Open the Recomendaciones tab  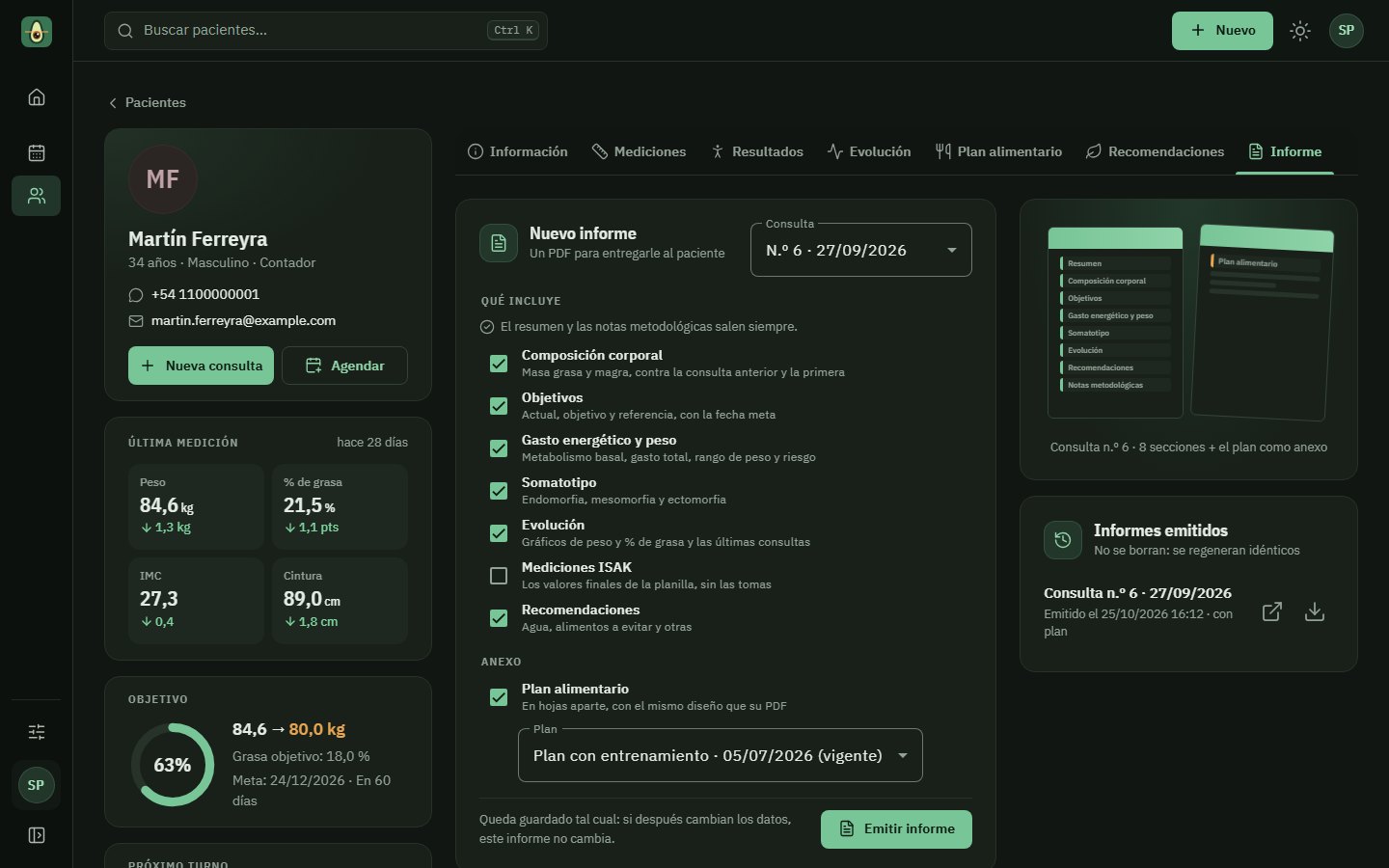tap(1155, 152)
